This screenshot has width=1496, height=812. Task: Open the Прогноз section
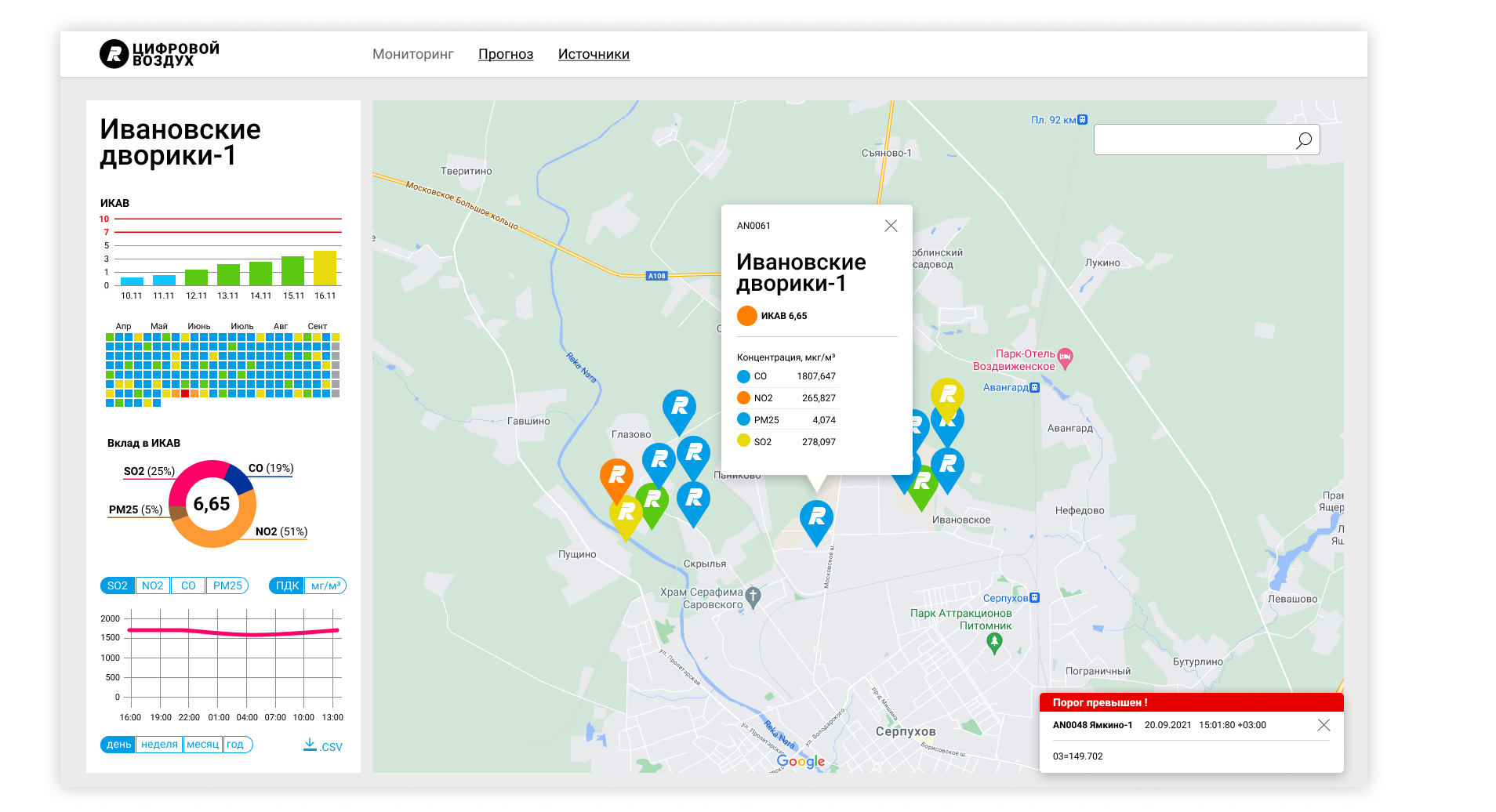[506, 53]
